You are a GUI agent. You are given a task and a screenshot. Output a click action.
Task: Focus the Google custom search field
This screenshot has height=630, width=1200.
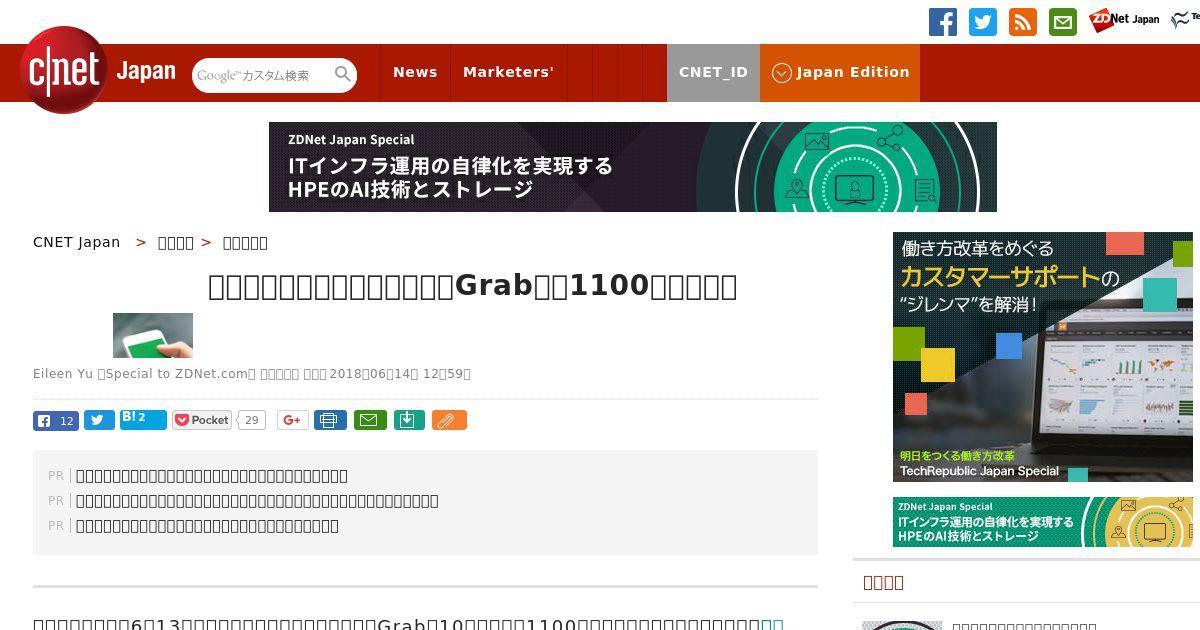262,75
